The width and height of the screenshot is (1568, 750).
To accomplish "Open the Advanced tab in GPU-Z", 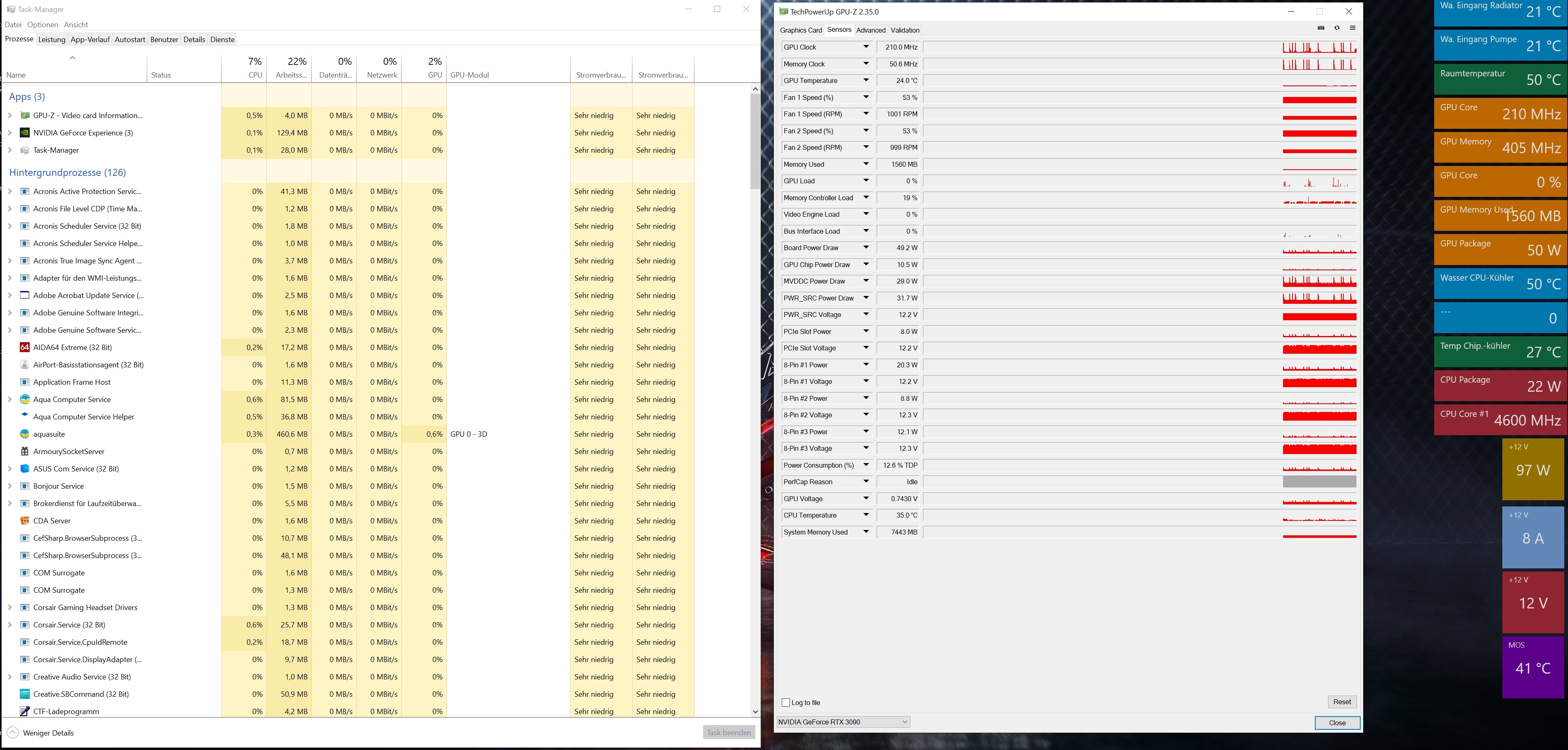I will [871, 31].
